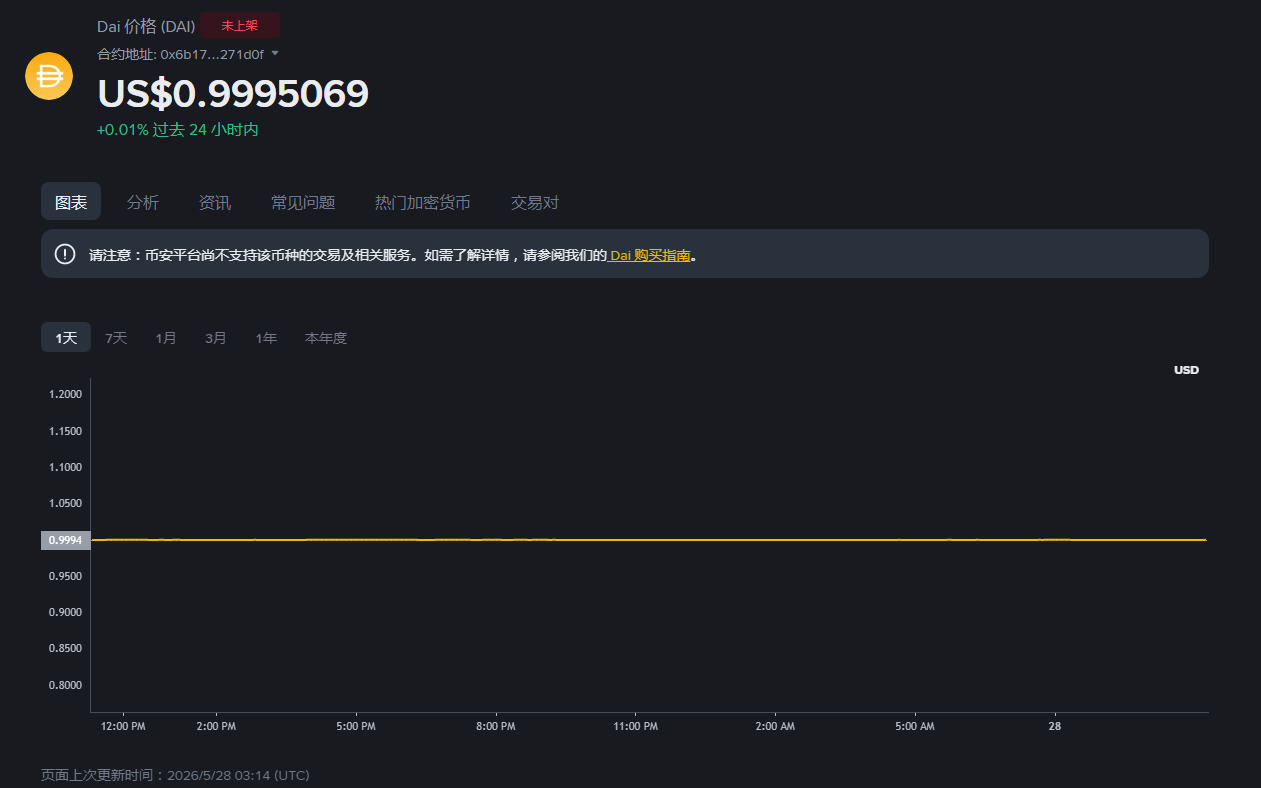The width and height of the screenshot is (1261, 788).
Task: Click the 28 date axis label
Action: (x=1055, y=726)
